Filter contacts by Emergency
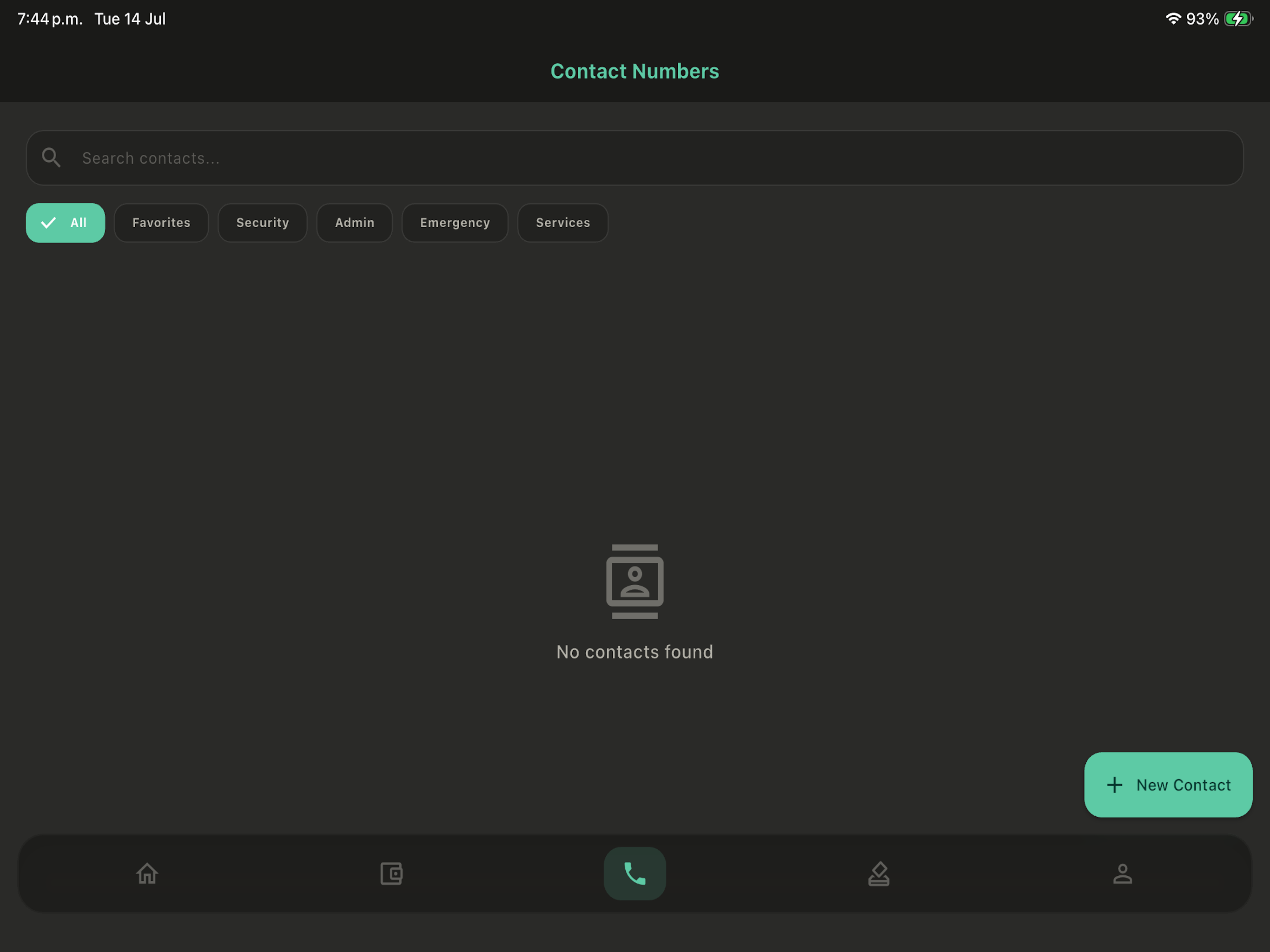 click(x=455, y=223)
